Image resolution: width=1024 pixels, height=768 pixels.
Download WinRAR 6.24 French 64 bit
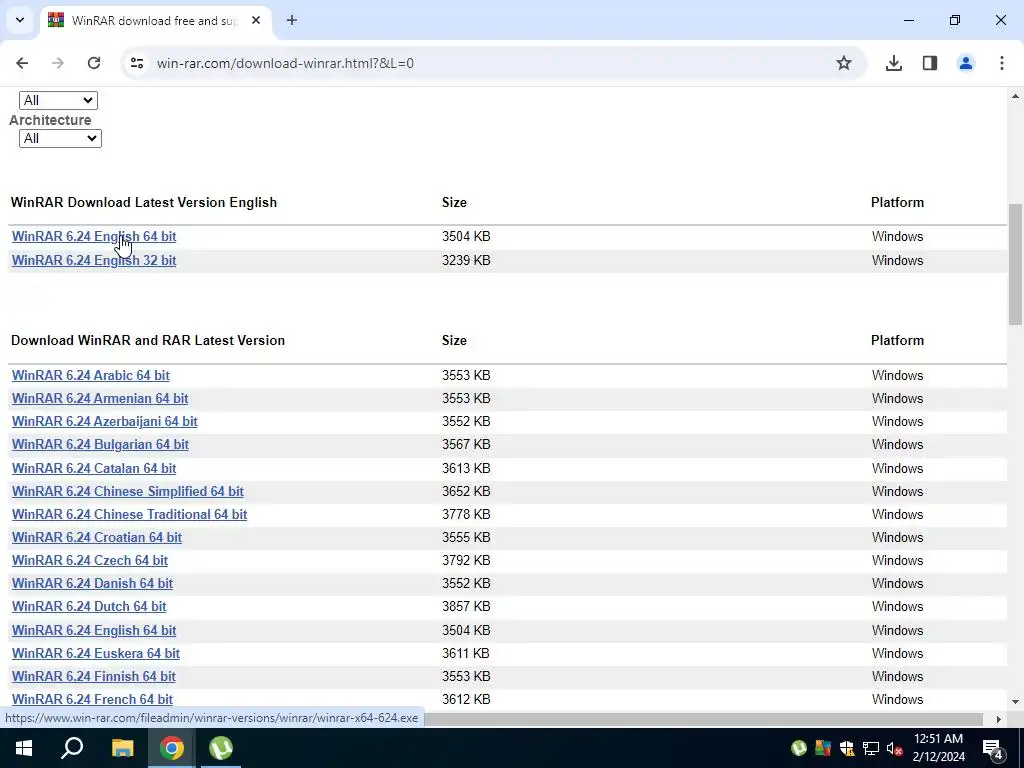click(x=92, y=699)
